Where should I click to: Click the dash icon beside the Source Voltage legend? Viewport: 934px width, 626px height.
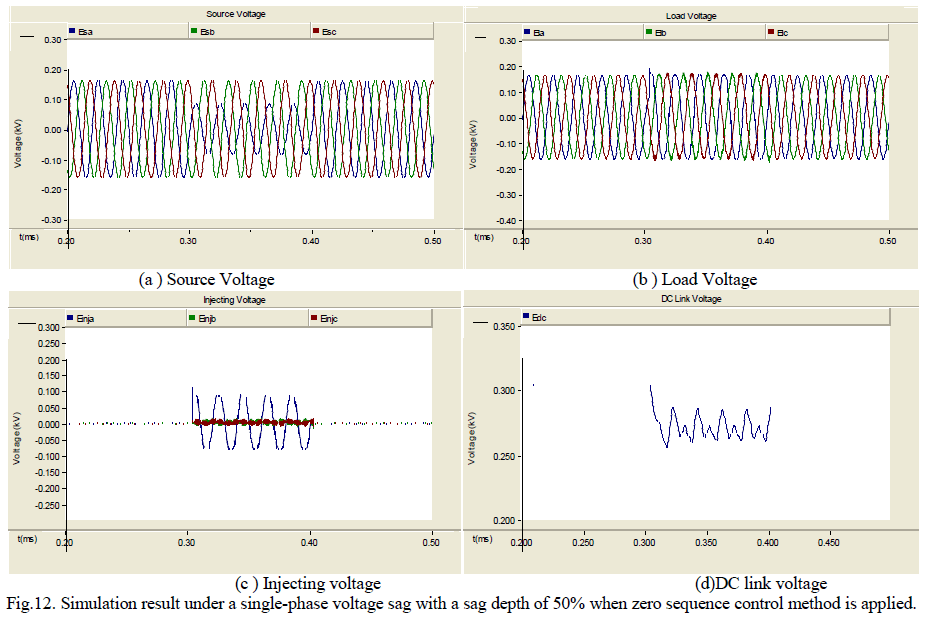pos(27,37)
